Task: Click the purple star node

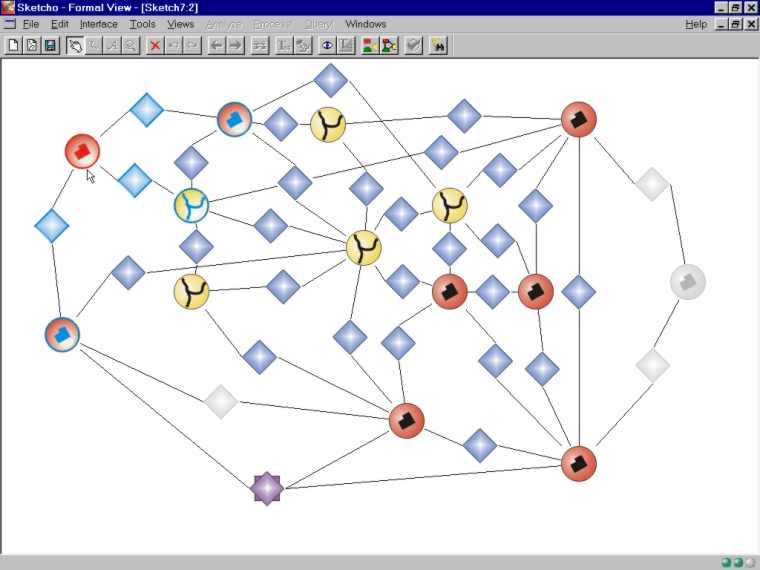Action: tap(266, 488)
